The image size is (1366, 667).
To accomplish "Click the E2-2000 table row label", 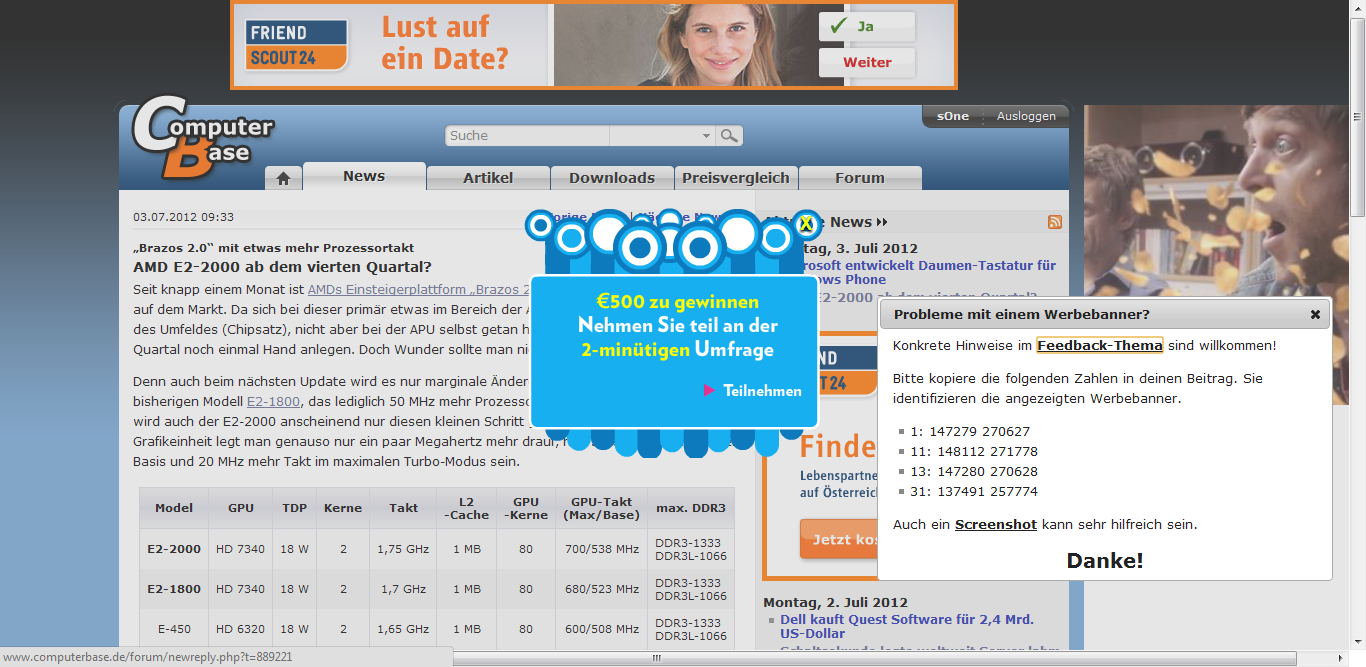I will click(174, 549).
